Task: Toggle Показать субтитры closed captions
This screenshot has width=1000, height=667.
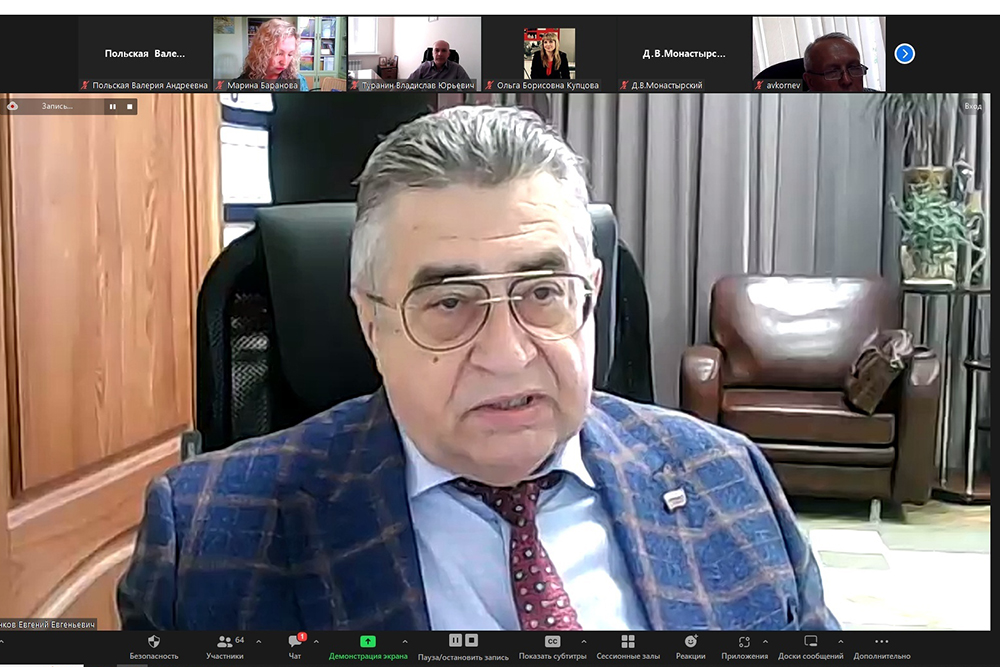Action: [552, 641]
